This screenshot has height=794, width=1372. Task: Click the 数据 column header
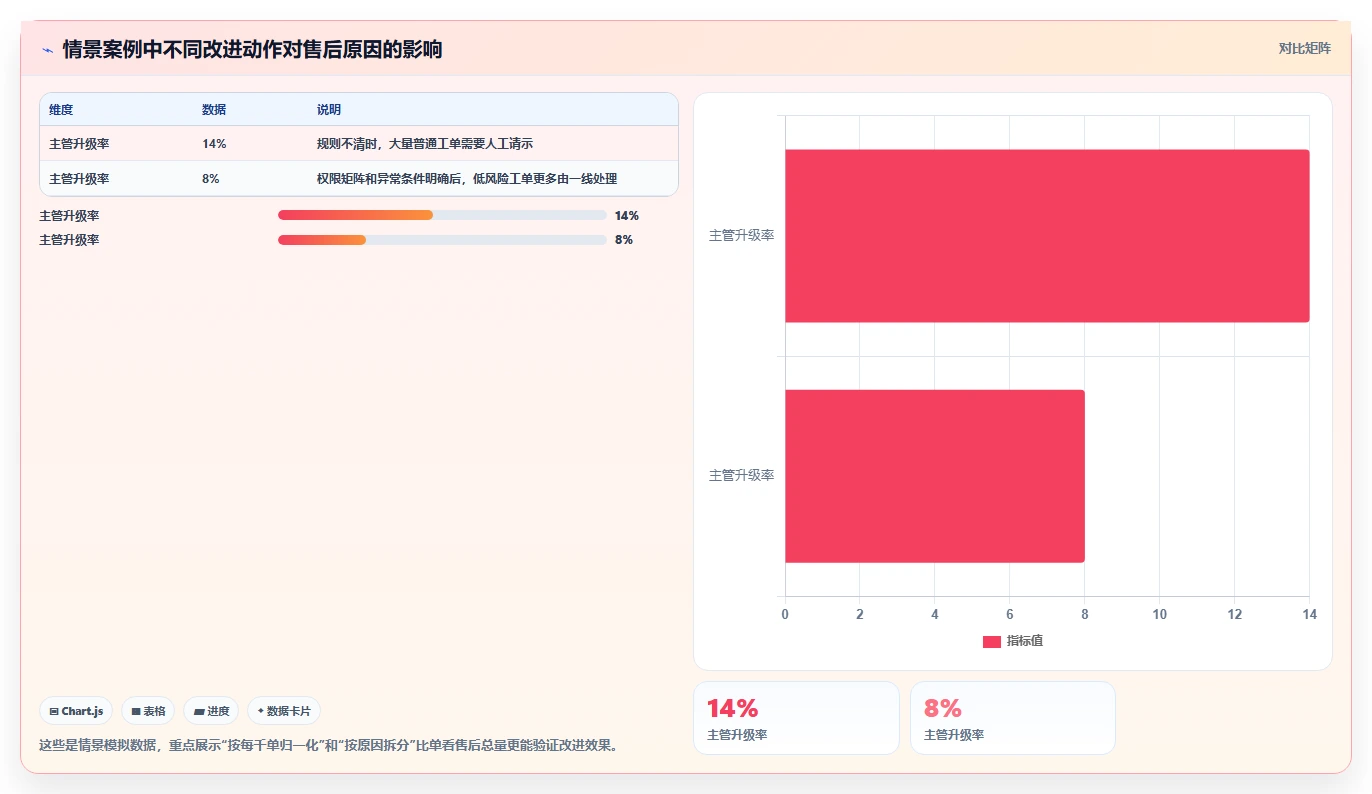(214, 110)
